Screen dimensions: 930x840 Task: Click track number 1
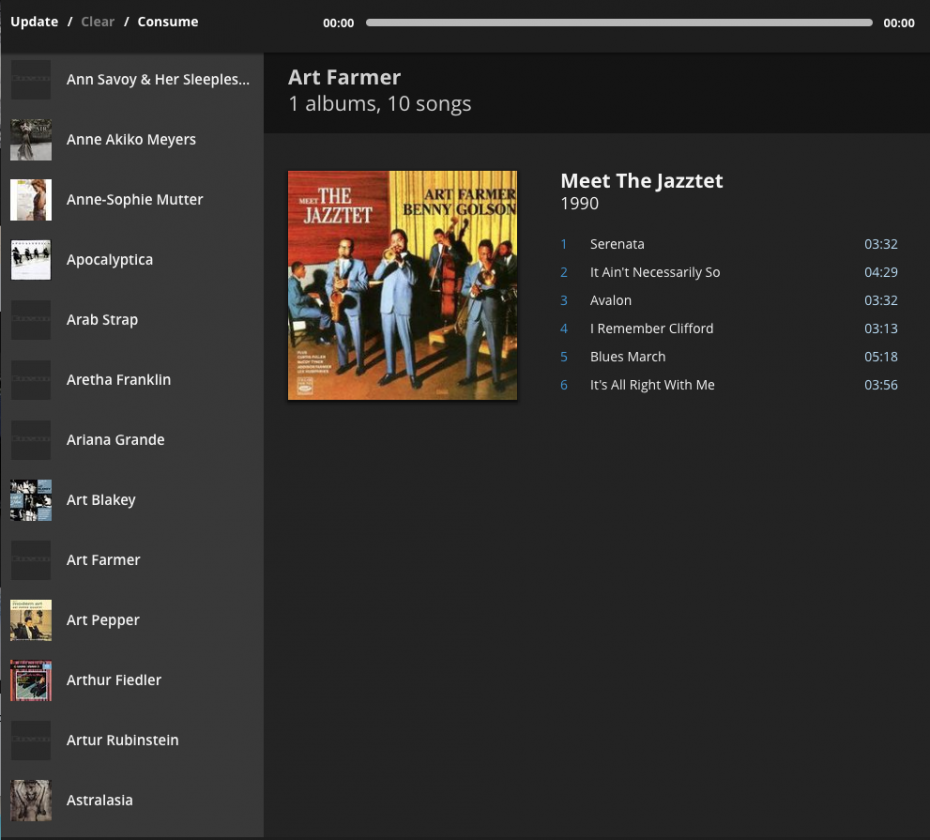pyautogui.click(x=563, y=244)
